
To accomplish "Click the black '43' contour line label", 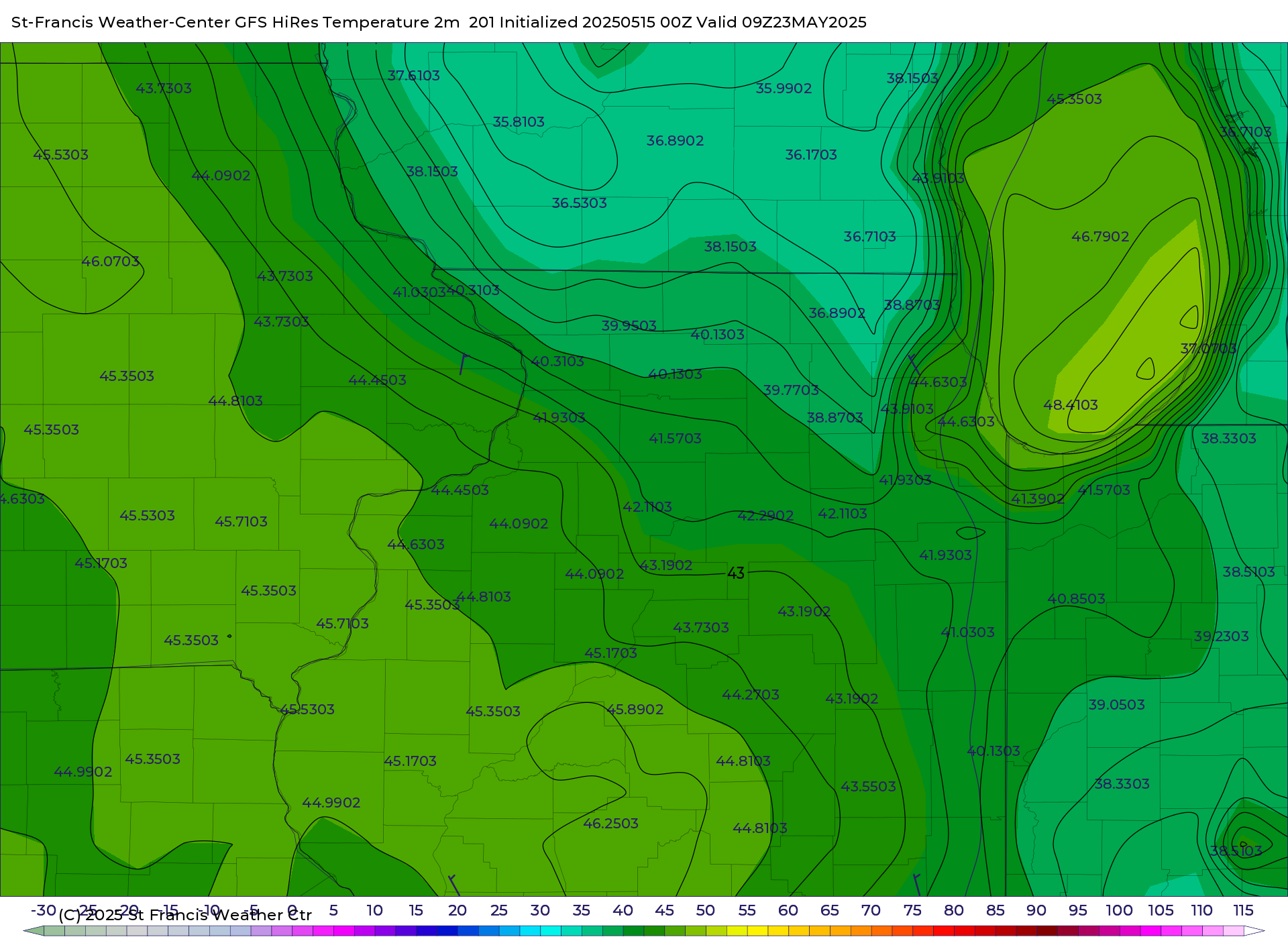I will point(736,573).
